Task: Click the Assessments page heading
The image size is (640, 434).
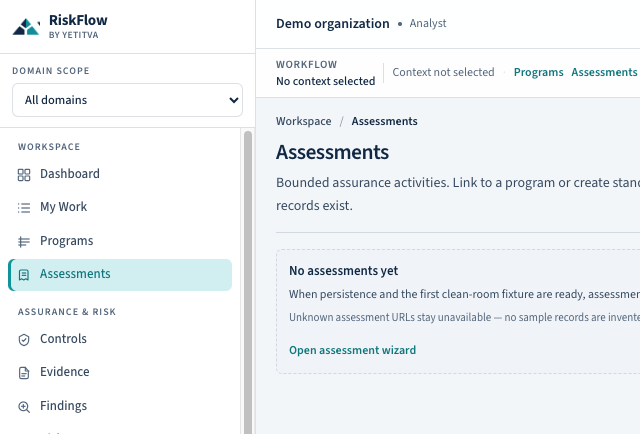Action: click(x=332, y=152)
